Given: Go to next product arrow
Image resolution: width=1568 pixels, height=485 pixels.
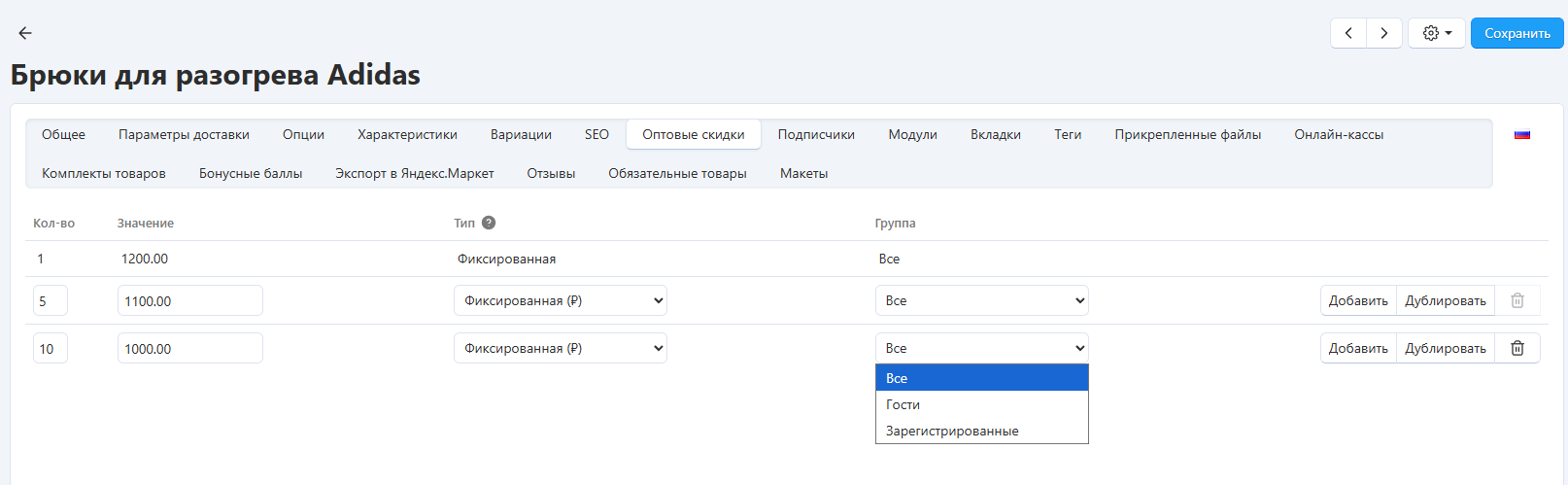Looking at the screenshot, I should tap(1384, 33).
